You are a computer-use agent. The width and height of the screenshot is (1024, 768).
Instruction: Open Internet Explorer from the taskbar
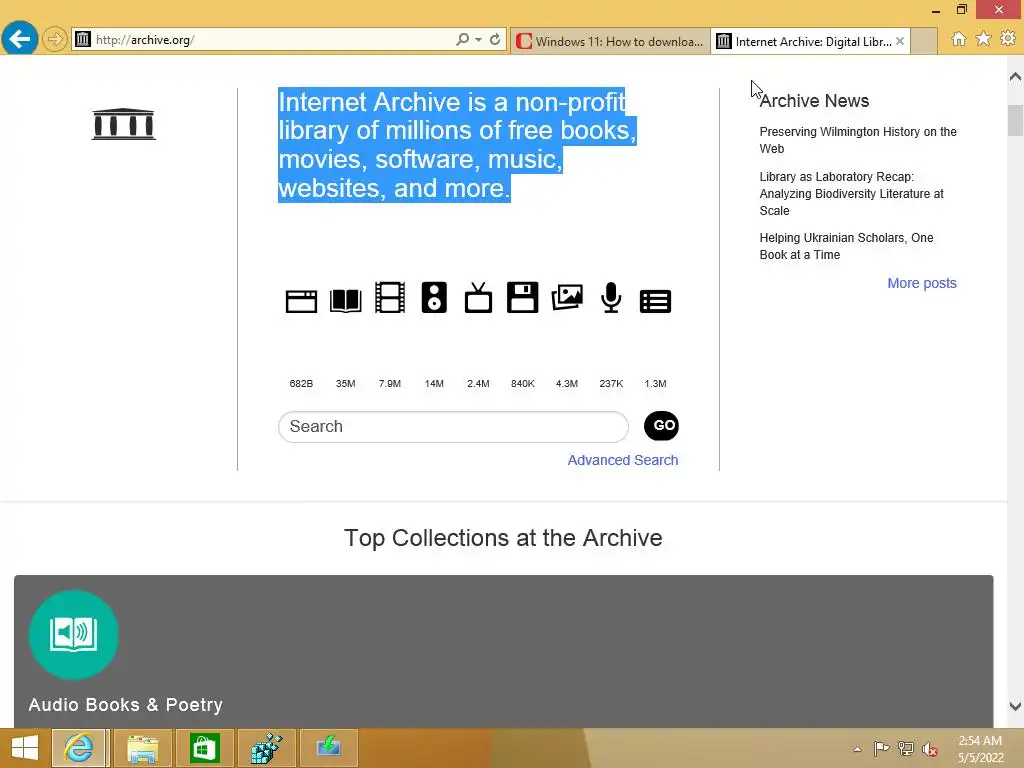[78, 748]
